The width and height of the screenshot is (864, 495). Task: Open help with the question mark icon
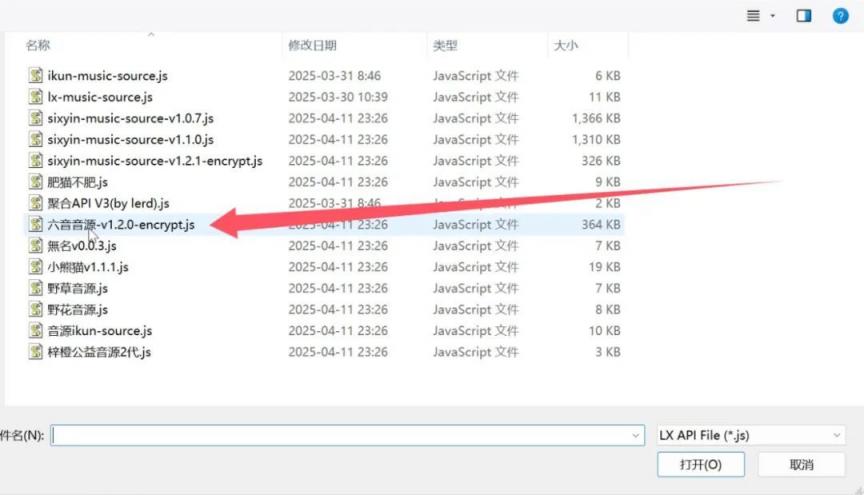(841, 16)
